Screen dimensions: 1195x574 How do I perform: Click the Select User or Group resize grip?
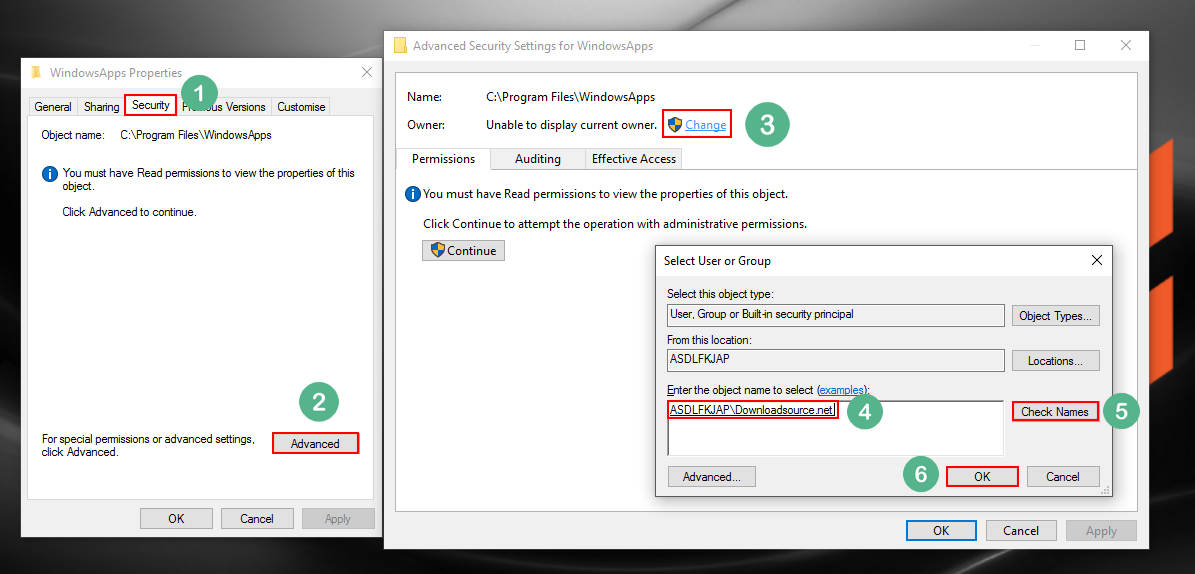(x=1104, y=492)
